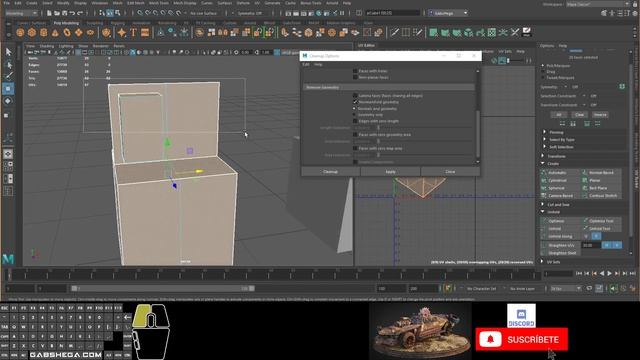640x360 pixels.
Task: Enable Lamina faces checkbox
Action: pos(355,96)
